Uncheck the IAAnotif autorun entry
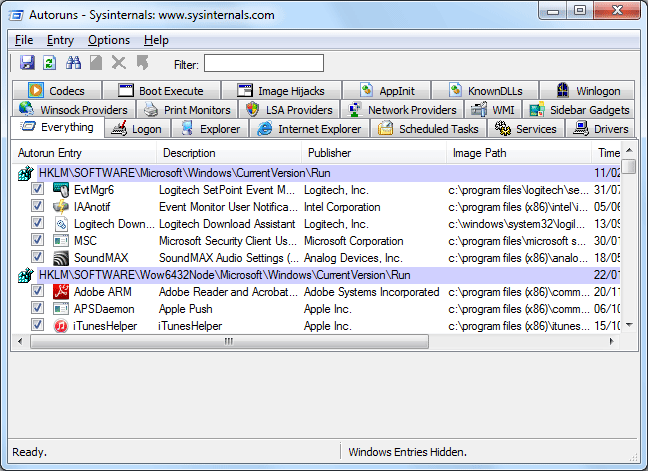The image size is (648, 471). point(37,206)
